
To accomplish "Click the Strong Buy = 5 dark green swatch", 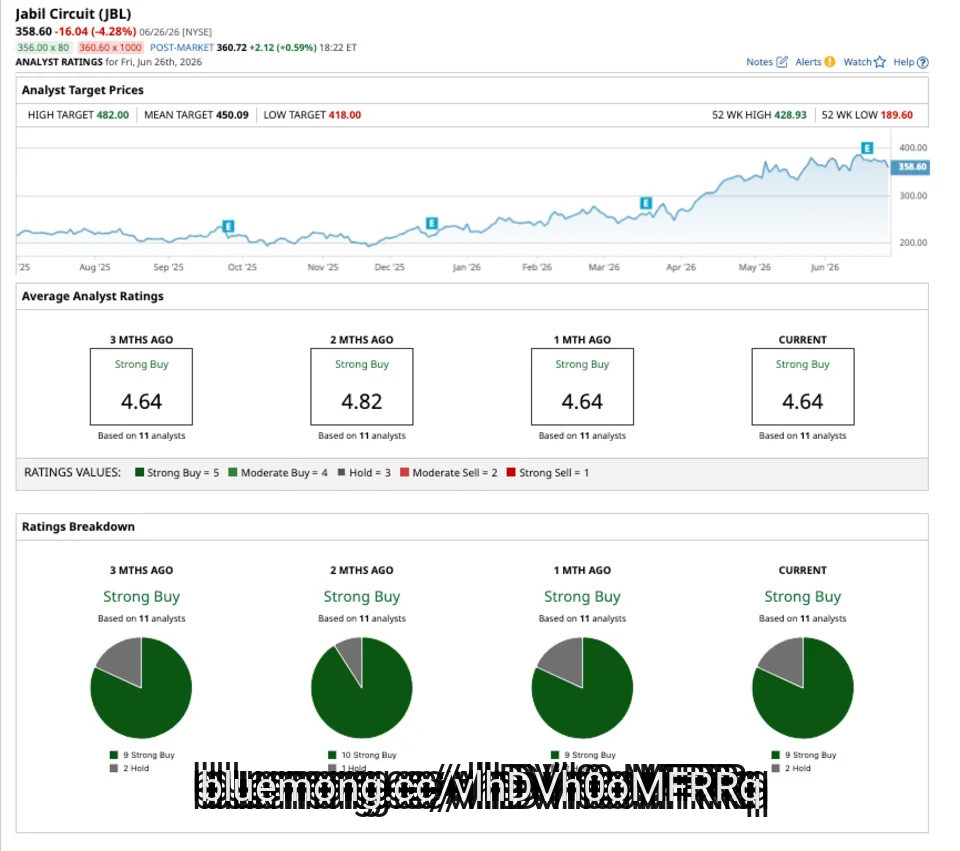I will (140, 472).
